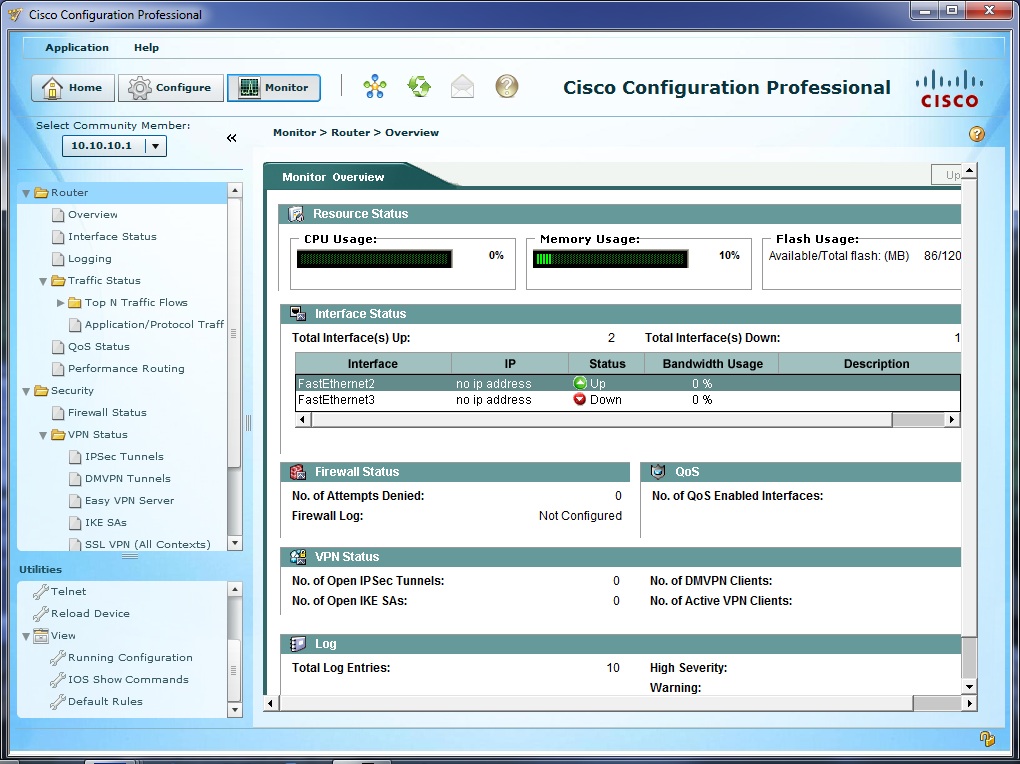This screenshot has width=1020, height=764.
Task: Click the Resource Status section icon
Action: tap(297, 213)
